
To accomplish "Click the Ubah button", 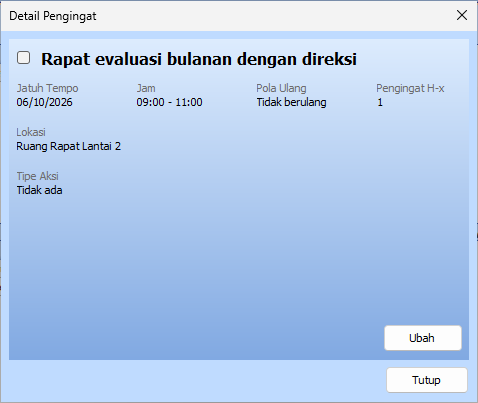I will tap(423, 338).
